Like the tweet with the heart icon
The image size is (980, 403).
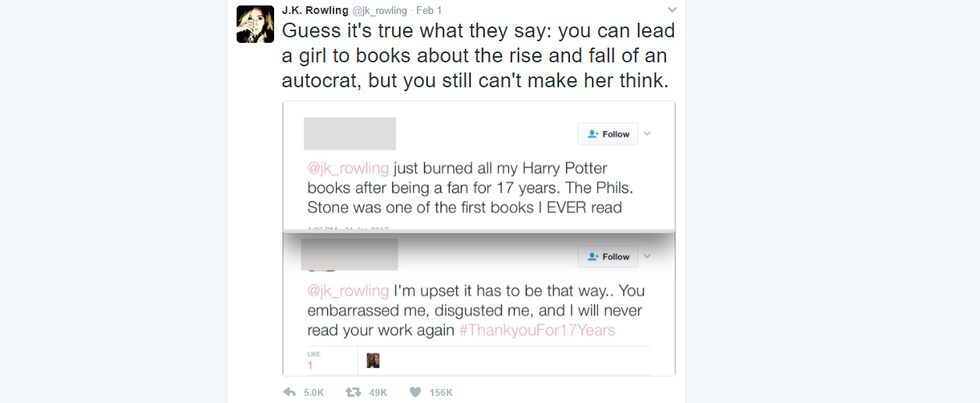pos(415,392)
